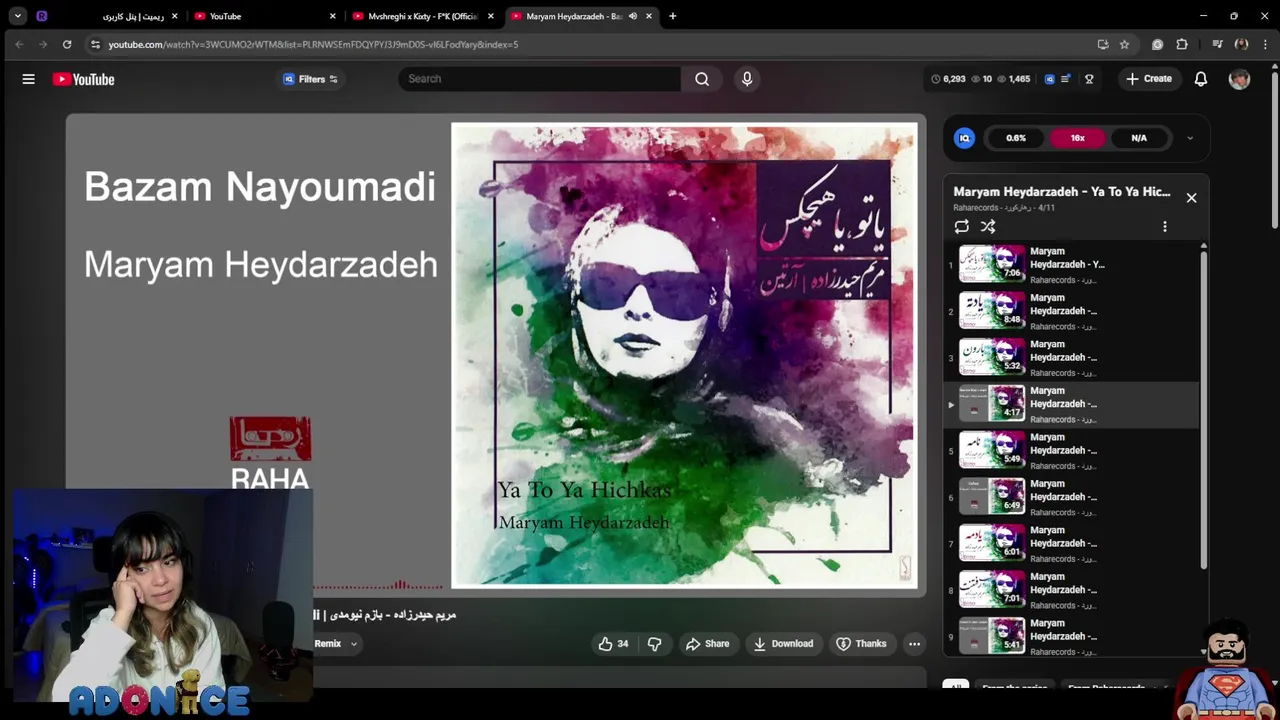1280x720 pixels.
Task: Click the Download button
Action: [783, 644]
